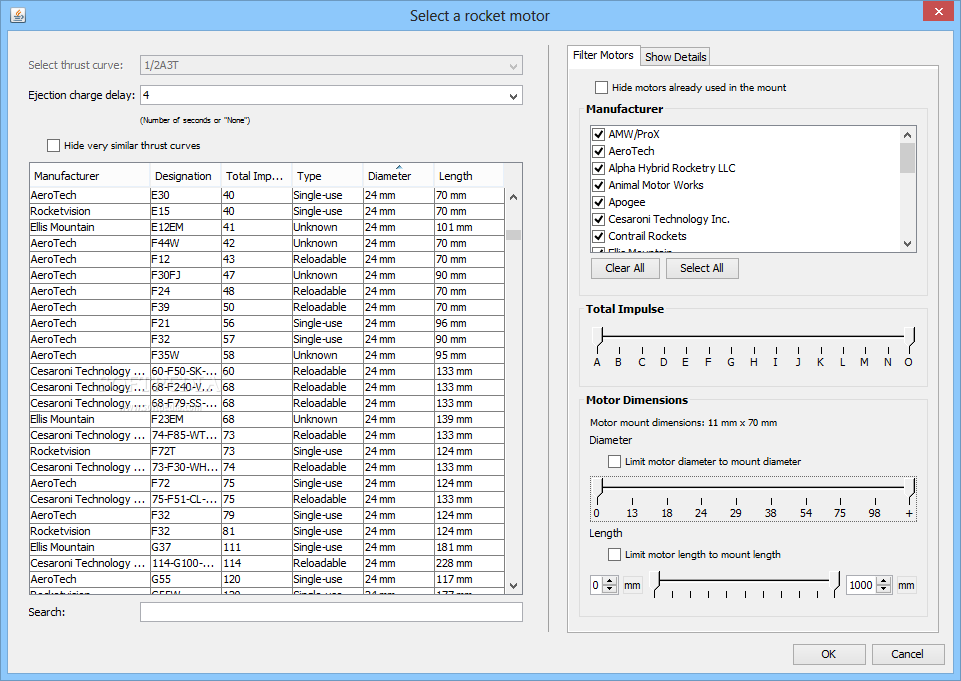Select the Cesaroni 114-G100 motor row
The height and width of the screenshot is (681, 961).
pyautogui.click(x=267, y=563)
